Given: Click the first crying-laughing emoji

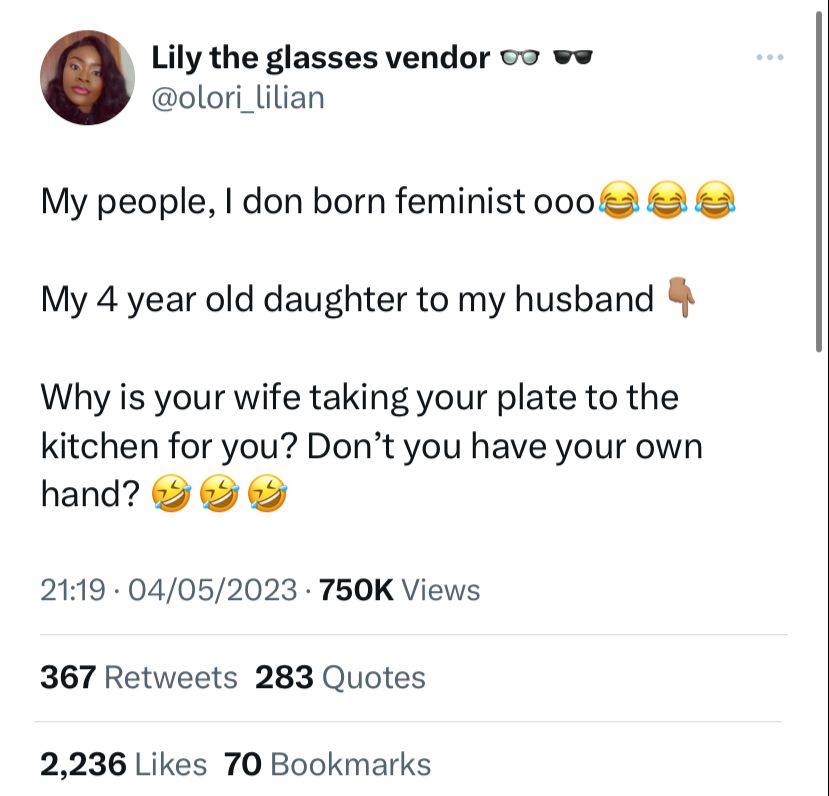Looking at the screenshot, I should click(x=619, y=200).
